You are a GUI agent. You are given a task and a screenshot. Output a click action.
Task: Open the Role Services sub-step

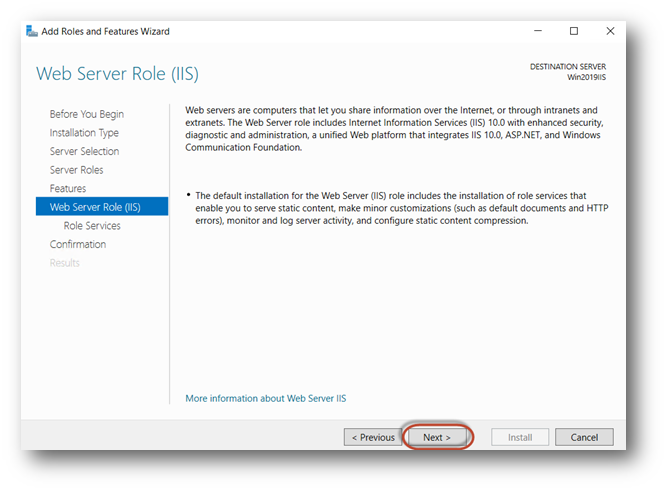(92, 226)
